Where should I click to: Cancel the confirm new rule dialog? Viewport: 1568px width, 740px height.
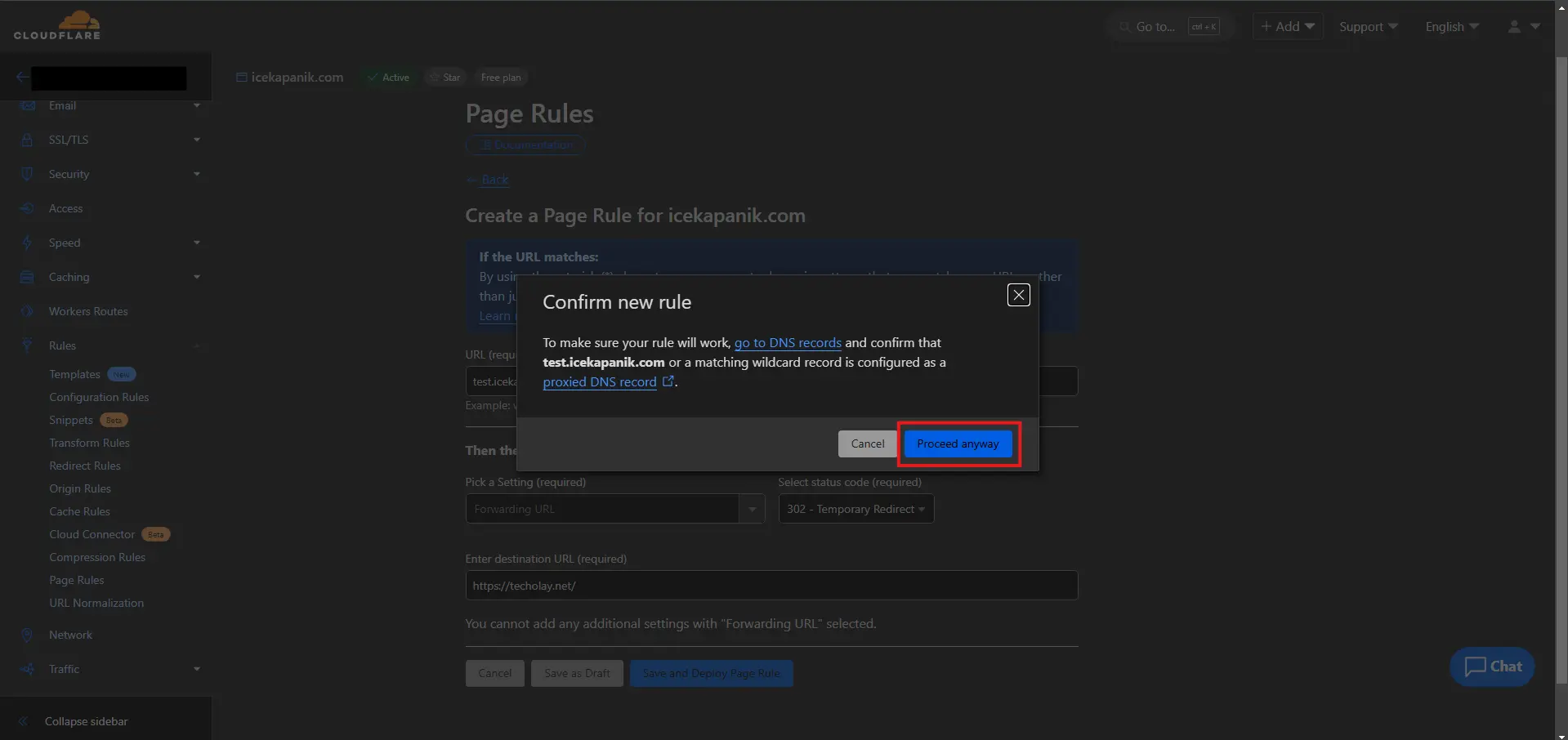click(x=867, y=444)
